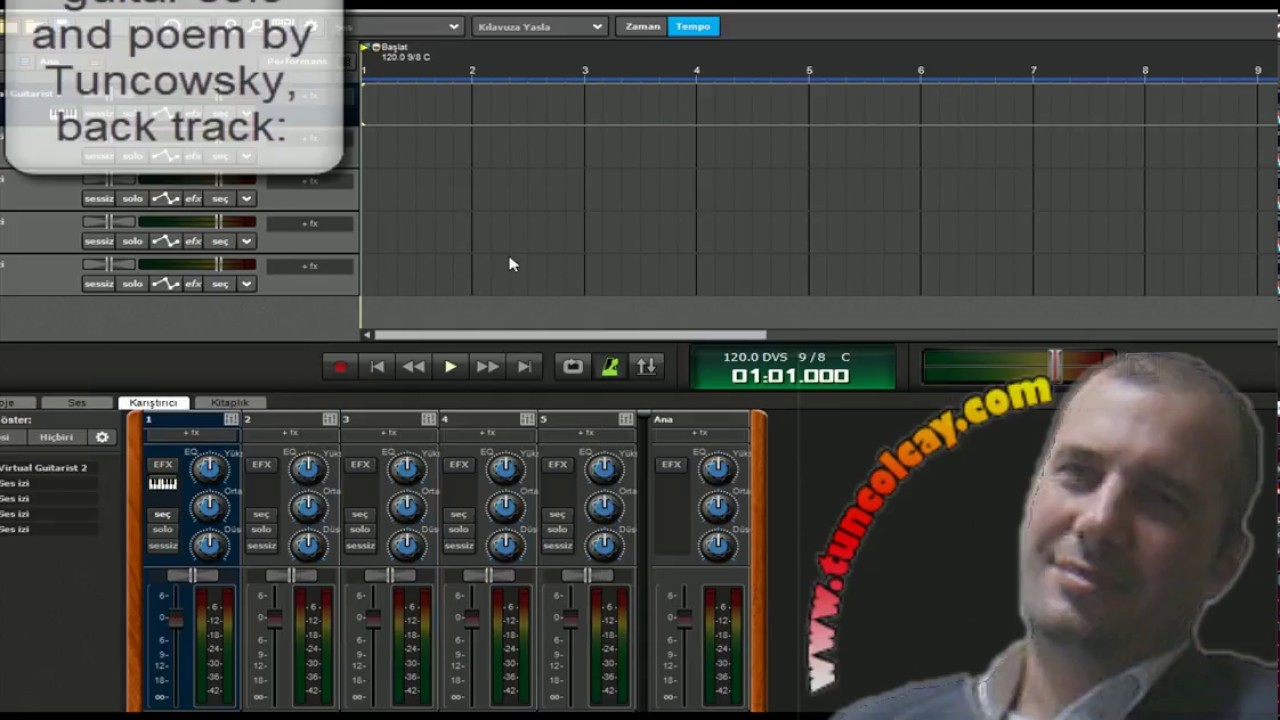Click the 01:01.000 time display

pyautogui.click(x=790, y=376)
